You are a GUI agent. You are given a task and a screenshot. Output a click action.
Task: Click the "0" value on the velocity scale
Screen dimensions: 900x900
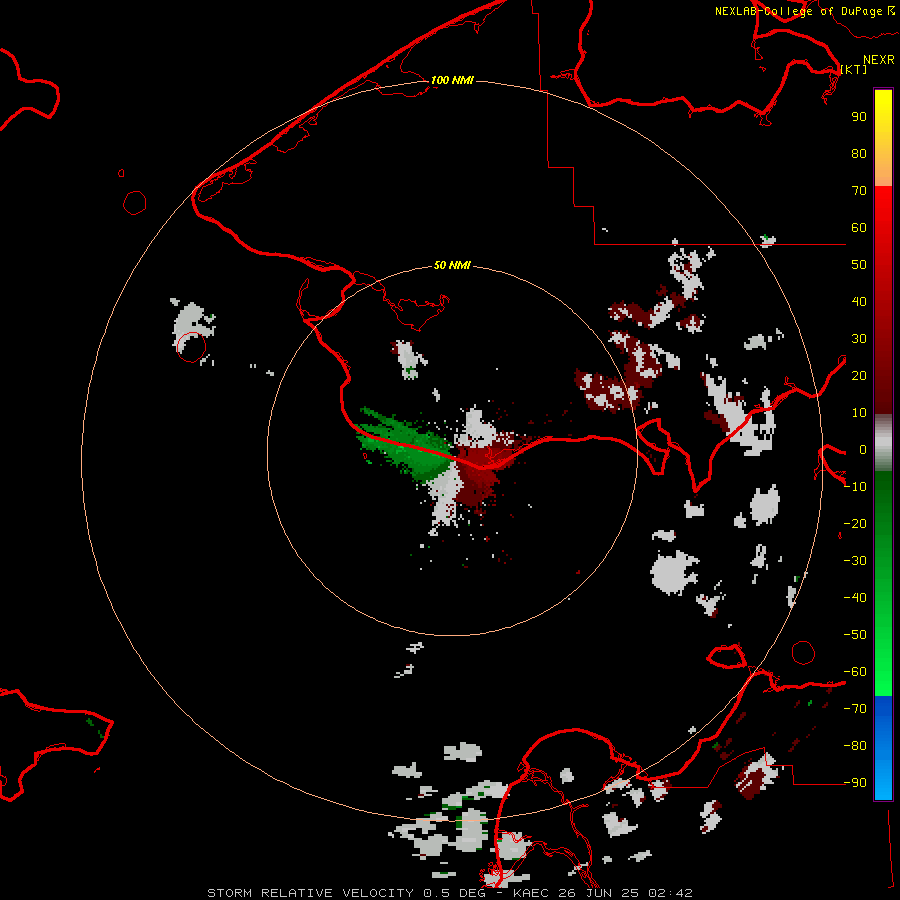click(863, 449)
